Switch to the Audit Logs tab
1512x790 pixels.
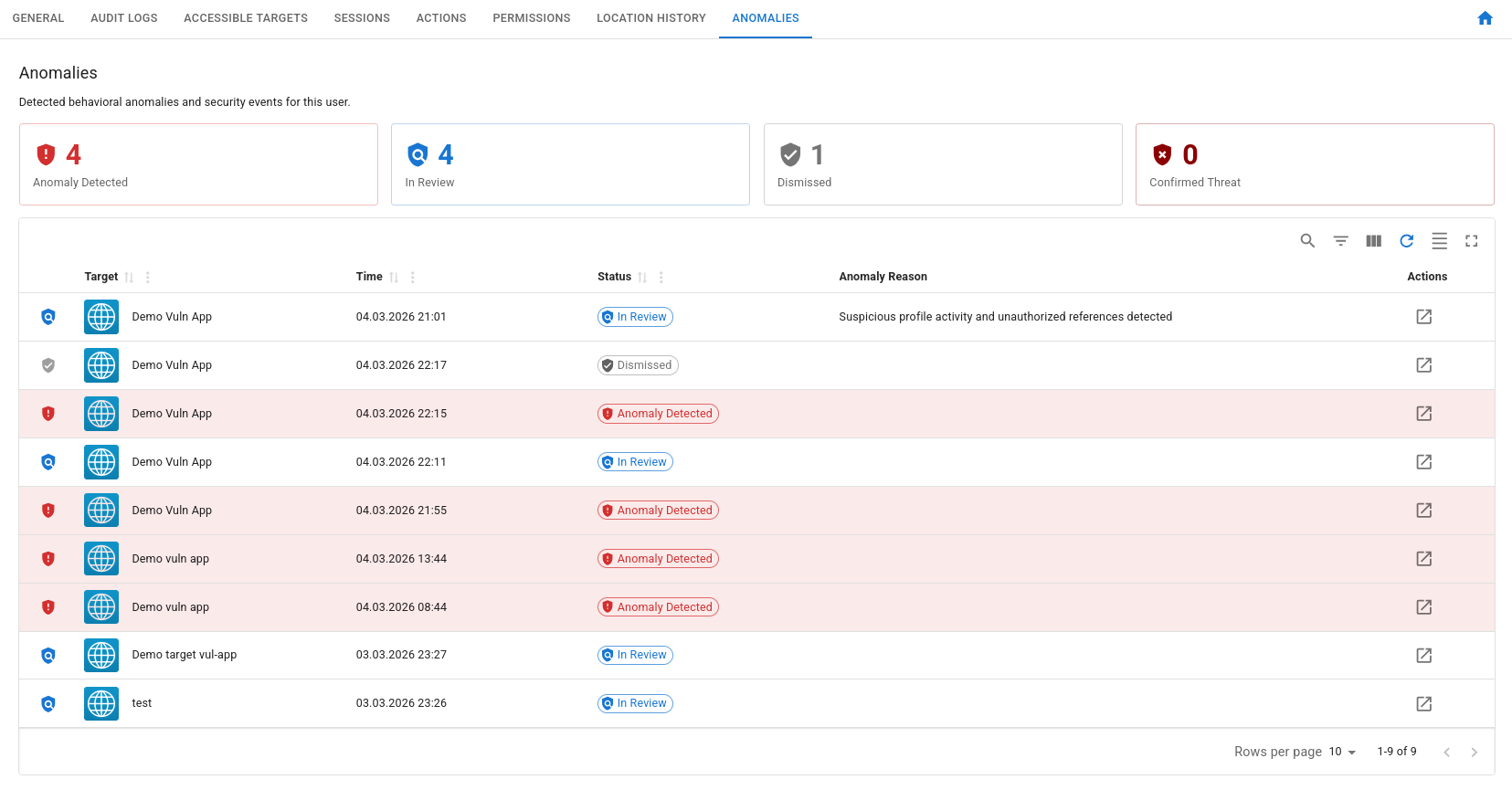tap(124, 18)
